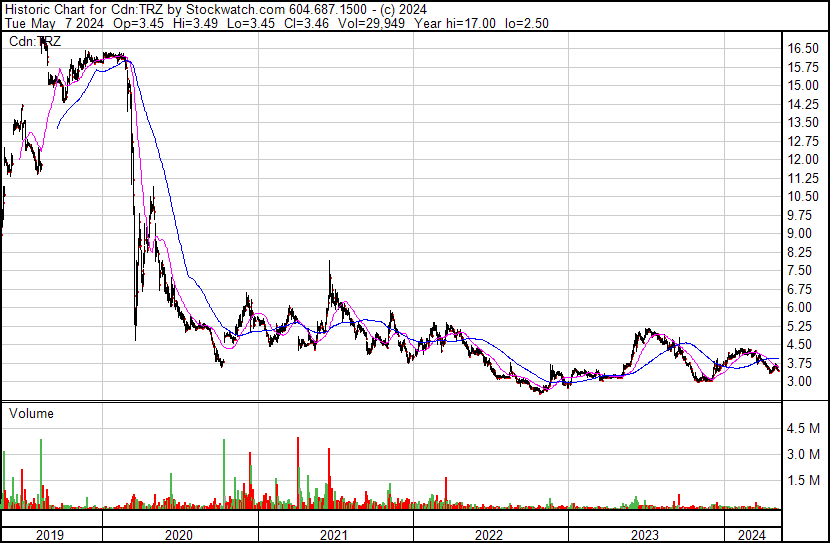Click the 16.50 price axis label

[x=803, y=48]
